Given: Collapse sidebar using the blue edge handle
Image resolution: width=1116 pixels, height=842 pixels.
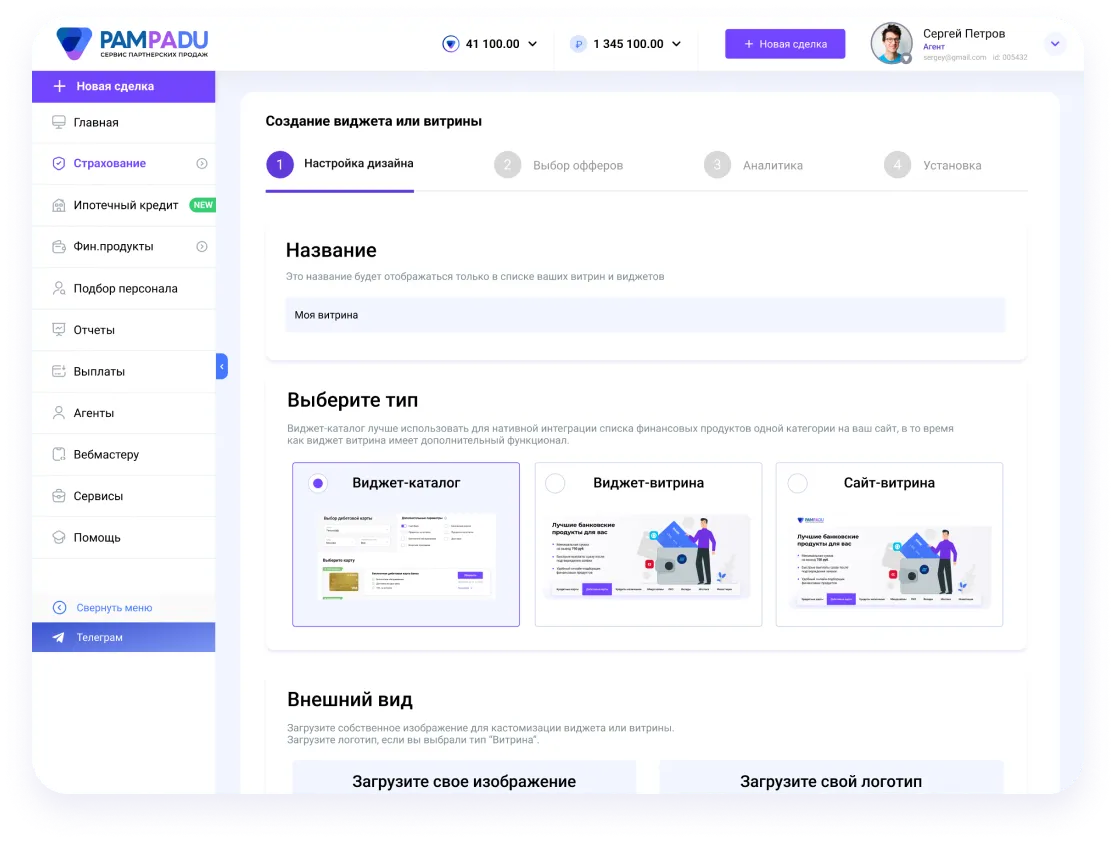Looking at the screenshot, I should point(222,367).
